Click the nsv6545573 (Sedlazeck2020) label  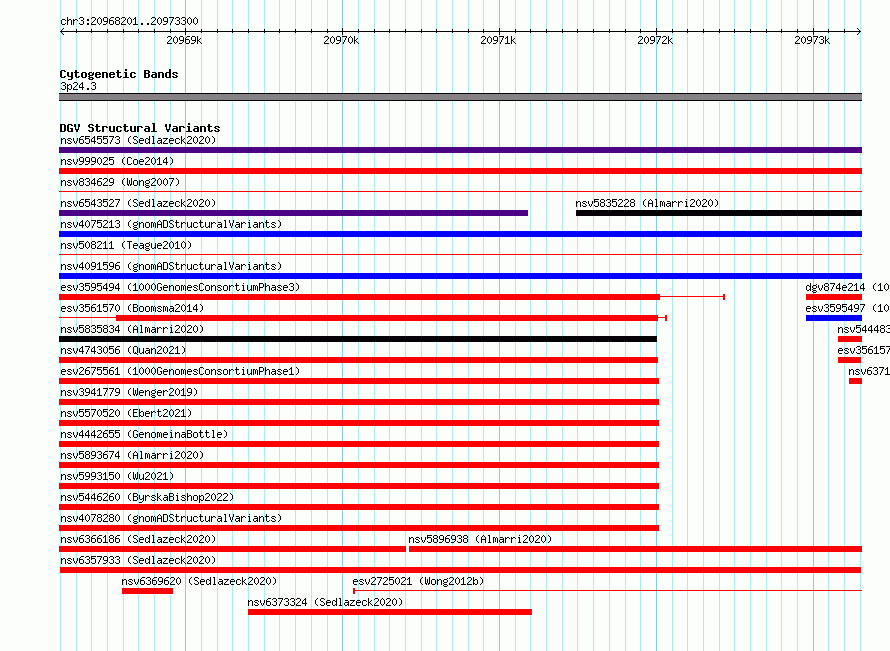pyautogui.click(x=138, y=140)
